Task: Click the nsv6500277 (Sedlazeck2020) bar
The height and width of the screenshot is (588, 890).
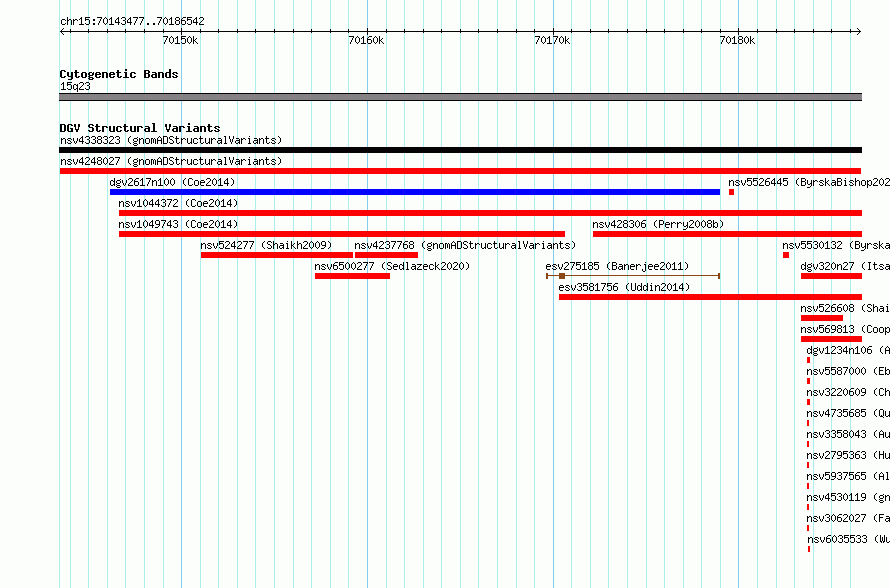Action: pyautogui.click(x=352, y=276)
